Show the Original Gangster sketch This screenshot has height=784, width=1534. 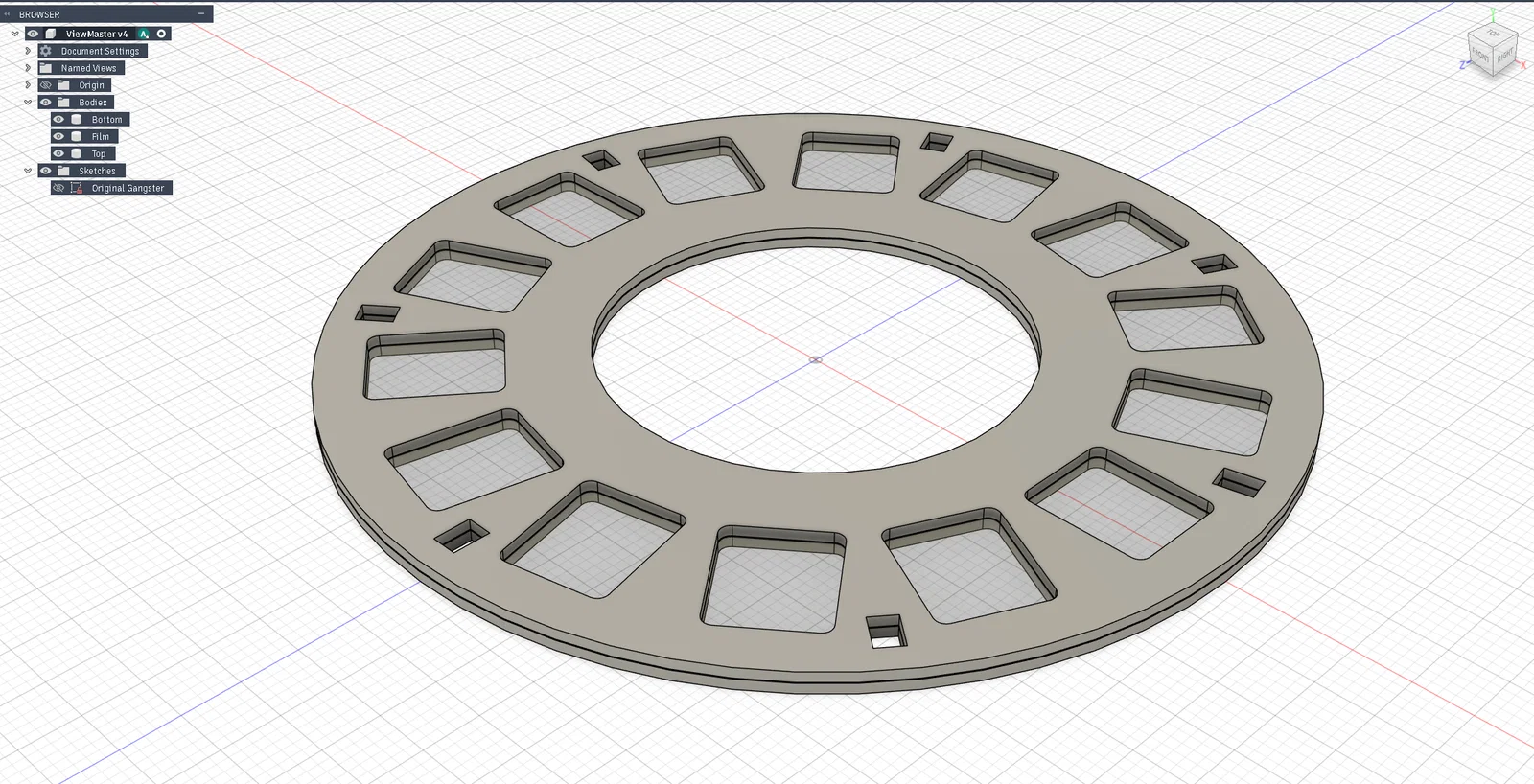(x=58, y=188)
